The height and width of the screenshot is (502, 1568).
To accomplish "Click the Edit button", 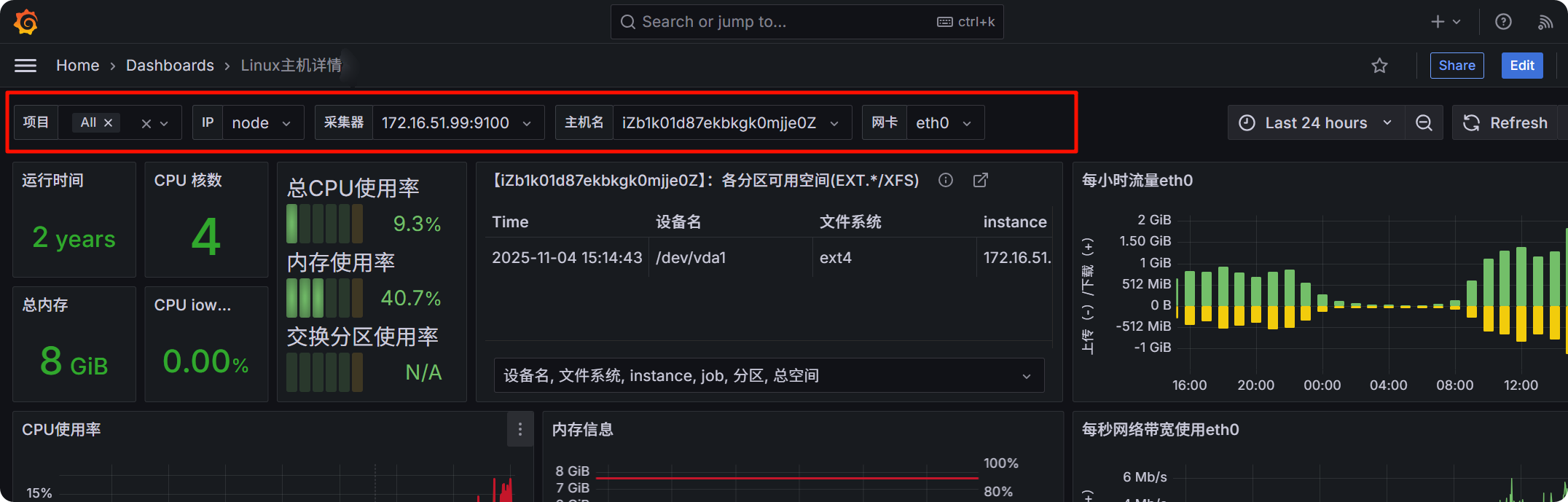I will pyautogui.click(x=1522, y=66).
